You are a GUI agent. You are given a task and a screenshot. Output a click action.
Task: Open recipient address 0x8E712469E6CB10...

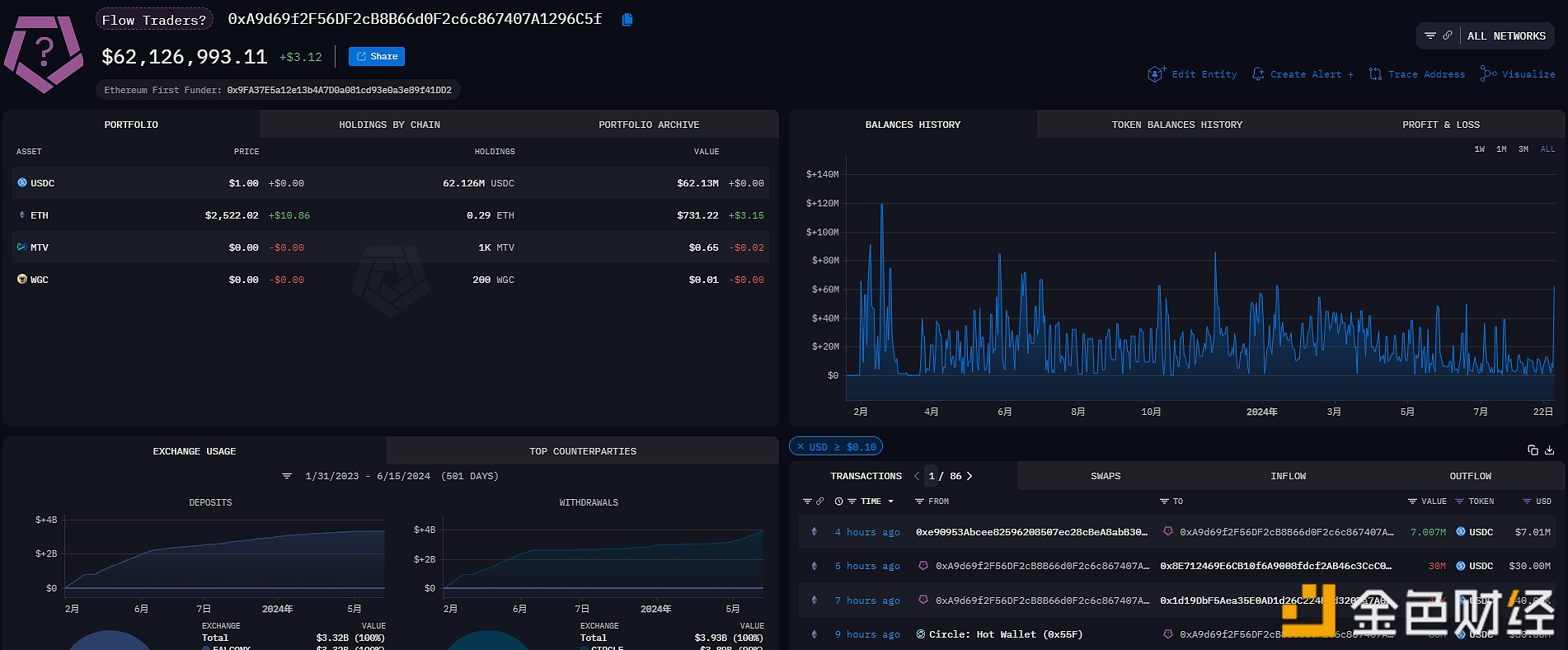(1275, 566)
